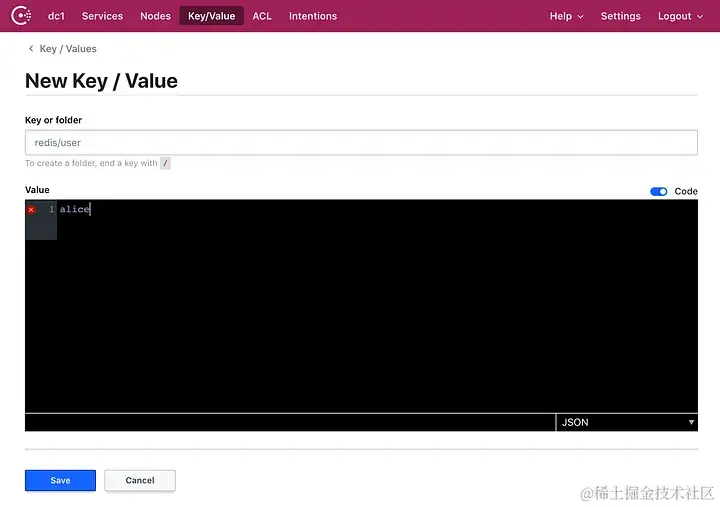Open the Intentions tab
720x507 pixels.
tap(313, 16)
